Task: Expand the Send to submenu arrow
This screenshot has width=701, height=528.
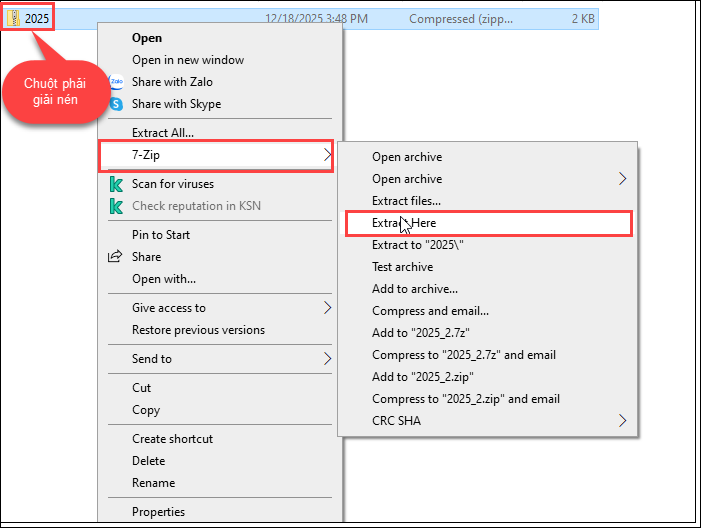Action: [327, 359]
